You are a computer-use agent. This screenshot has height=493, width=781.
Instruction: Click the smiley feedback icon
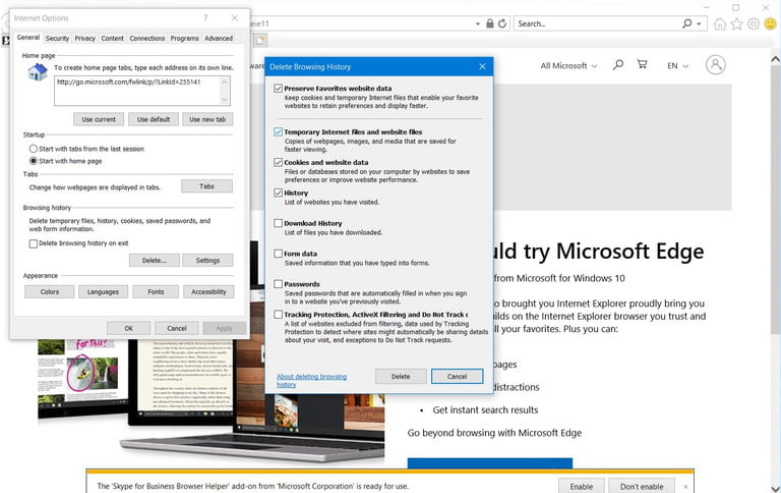click(x=771, y=24)
